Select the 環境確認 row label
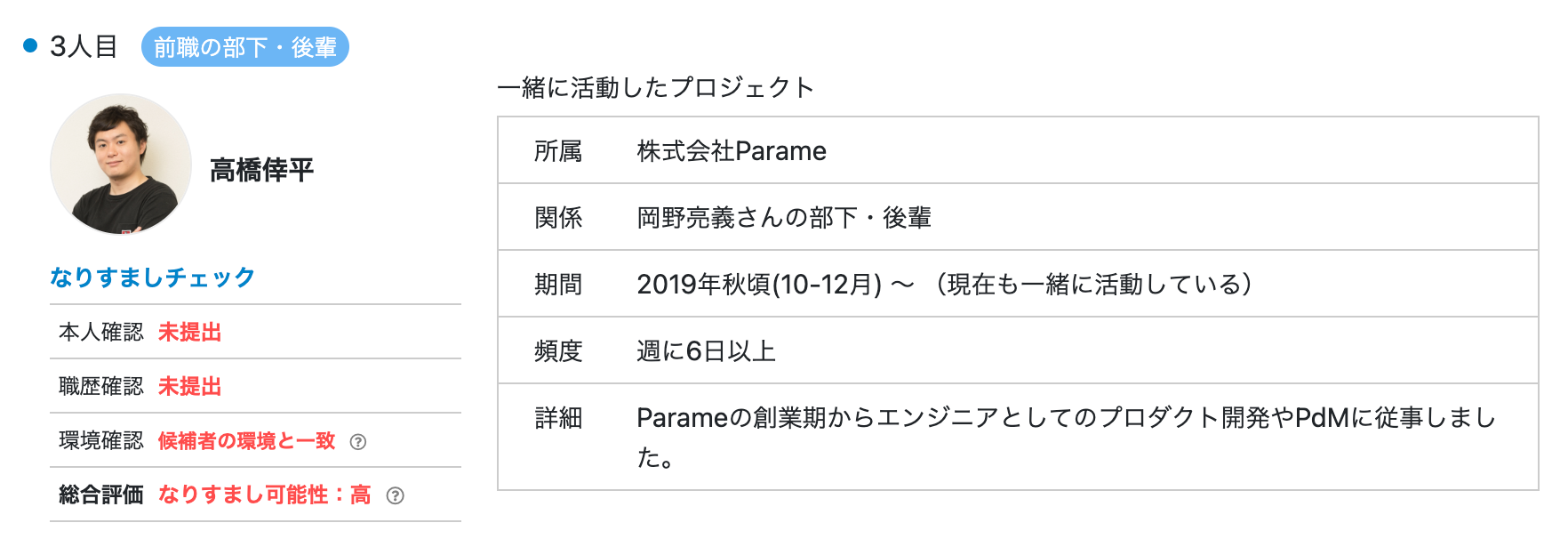 click(101, 441)
